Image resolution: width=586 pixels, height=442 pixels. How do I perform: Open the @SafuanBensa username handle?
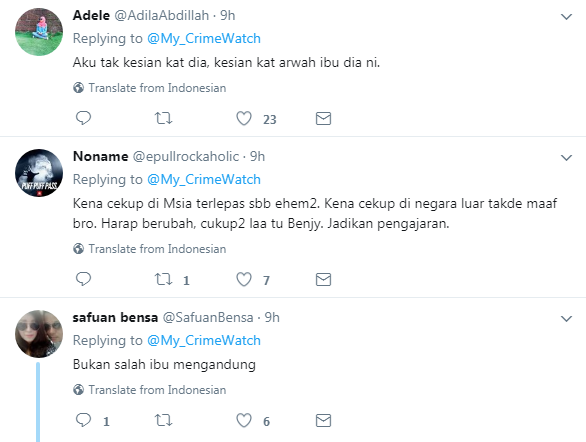tap(208, 318)
